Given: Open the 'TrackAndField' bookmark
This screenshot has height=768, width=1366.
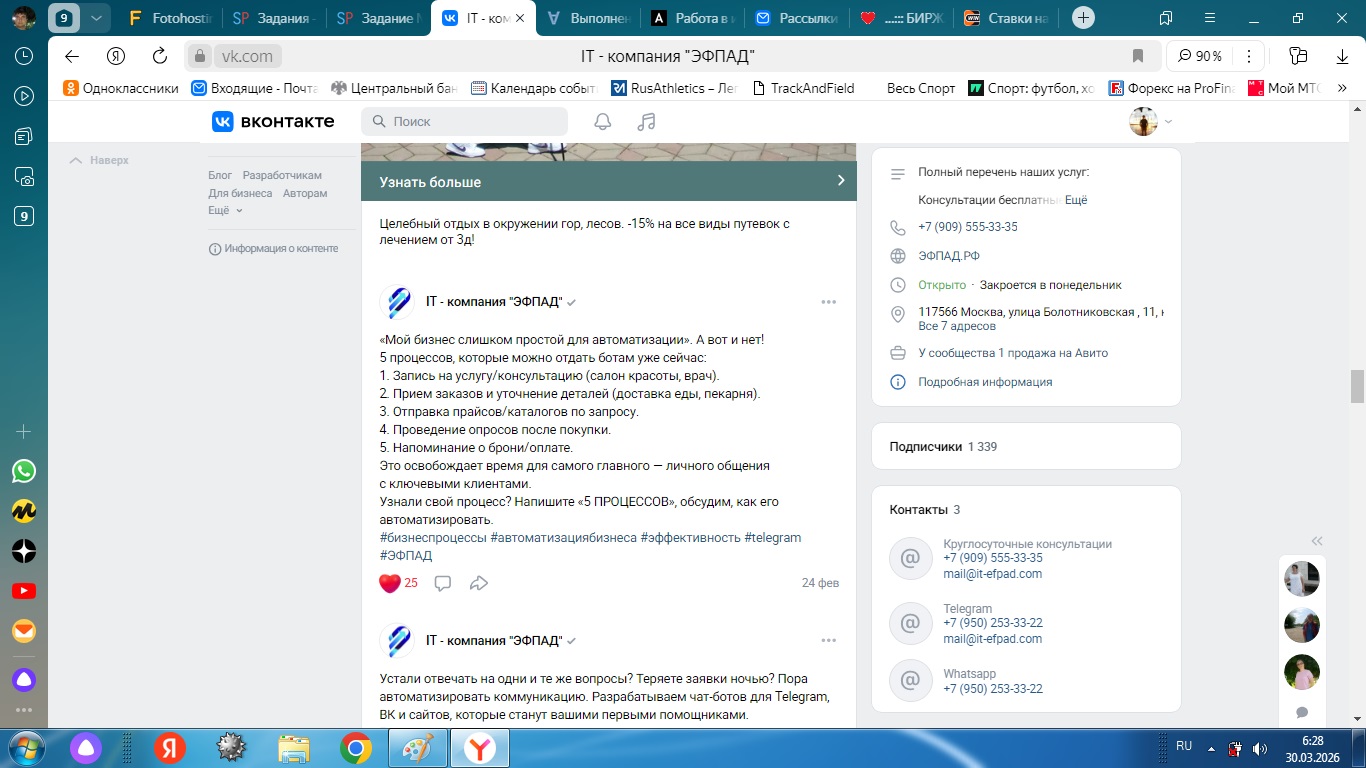Looking at the screenshot, I should [803, 88].
